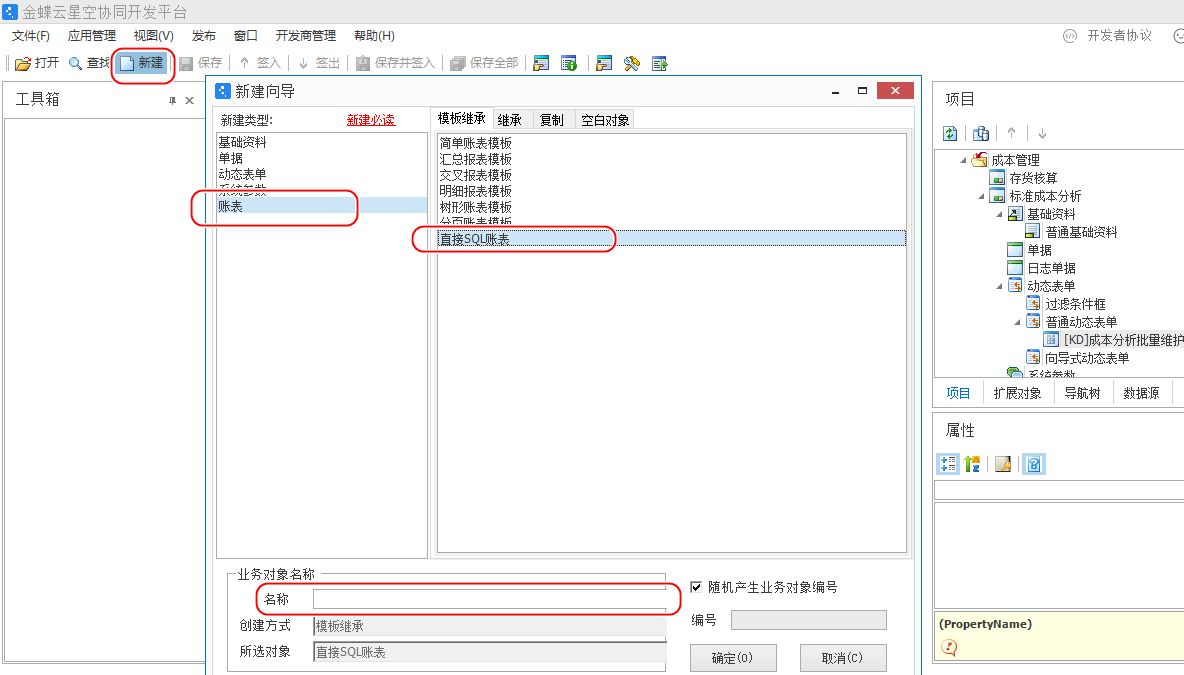Collapse the 成本管理 tree node
This screenshot has height=675, width=1184.
tap(963, 160)
